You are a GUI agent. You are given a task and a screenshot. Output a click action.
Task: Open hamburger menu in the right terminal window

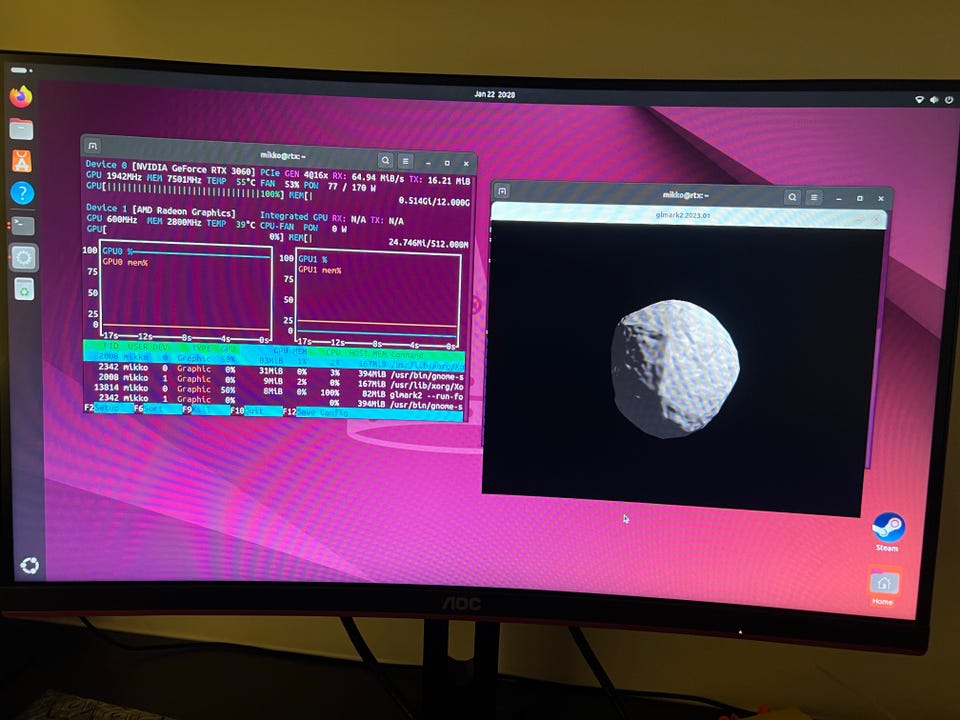814,198
